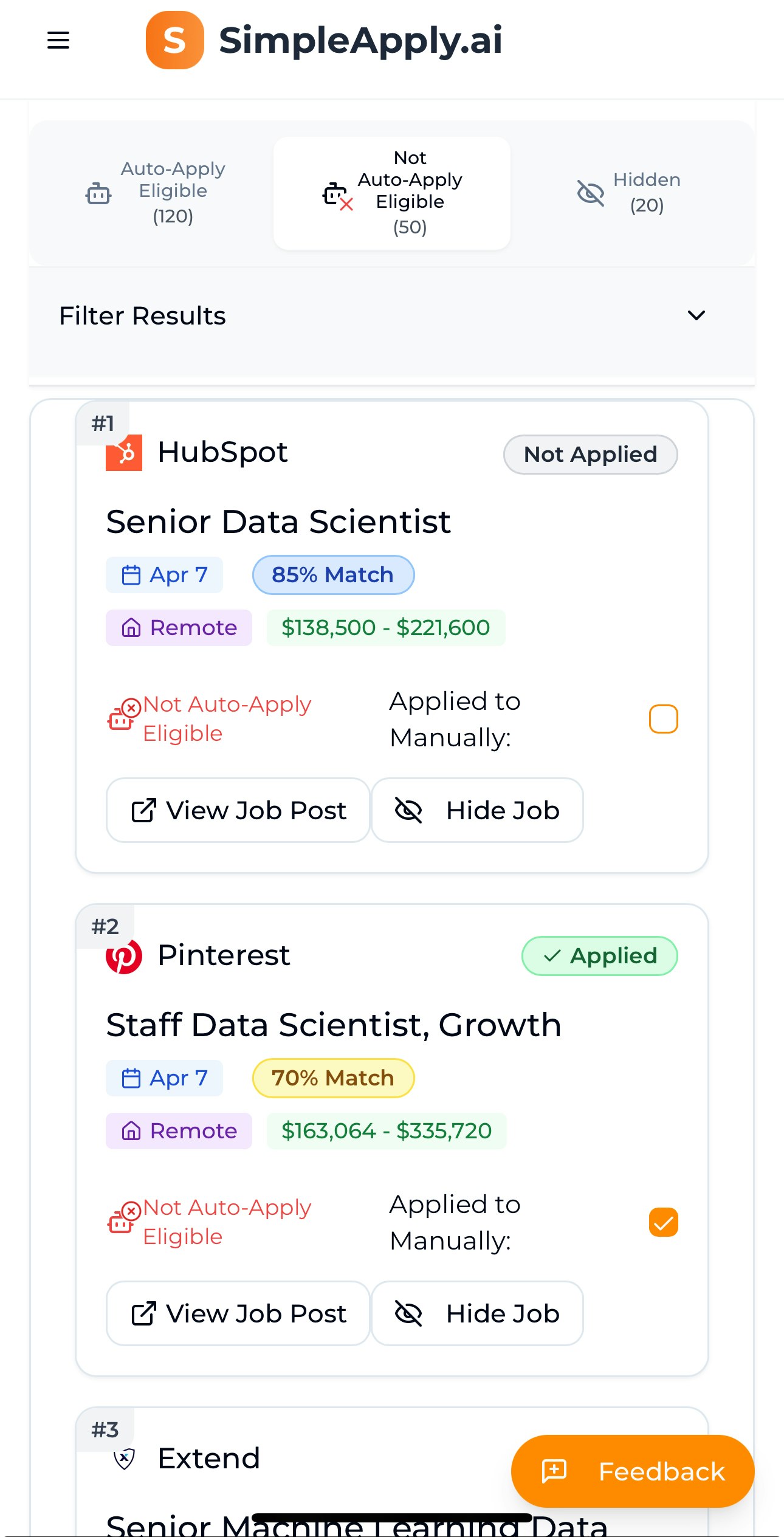Click the home icon in HubSpot Remote tag
784x1537 pixels.
(131, 628)
